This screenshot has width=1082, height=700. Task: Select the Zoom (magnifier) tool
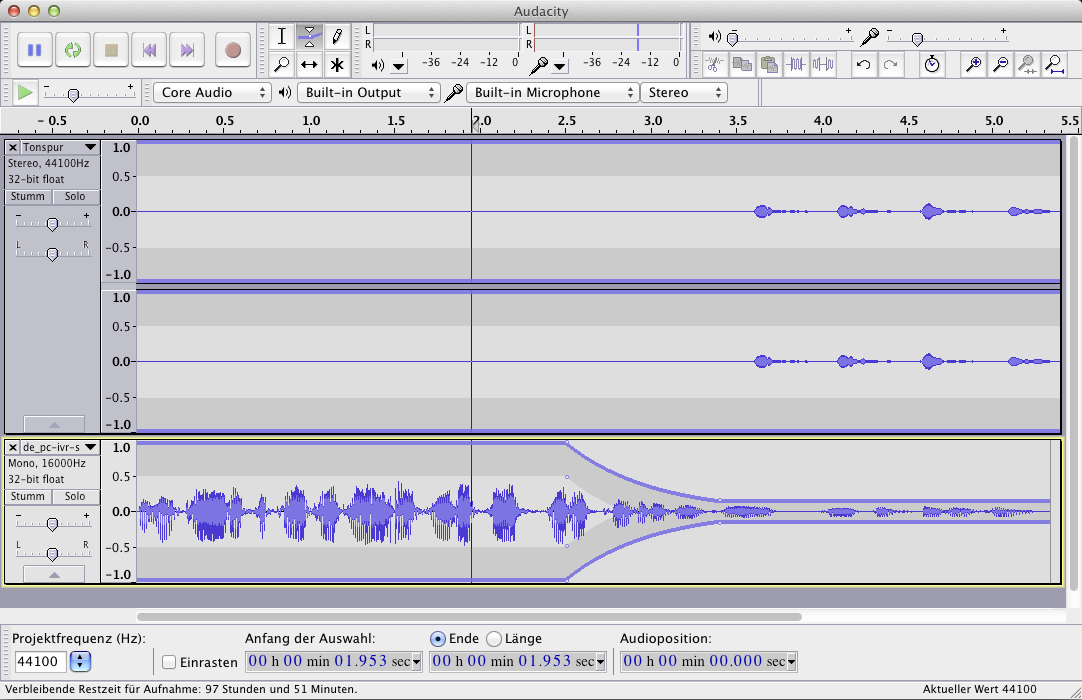click(x=282, y=65)
